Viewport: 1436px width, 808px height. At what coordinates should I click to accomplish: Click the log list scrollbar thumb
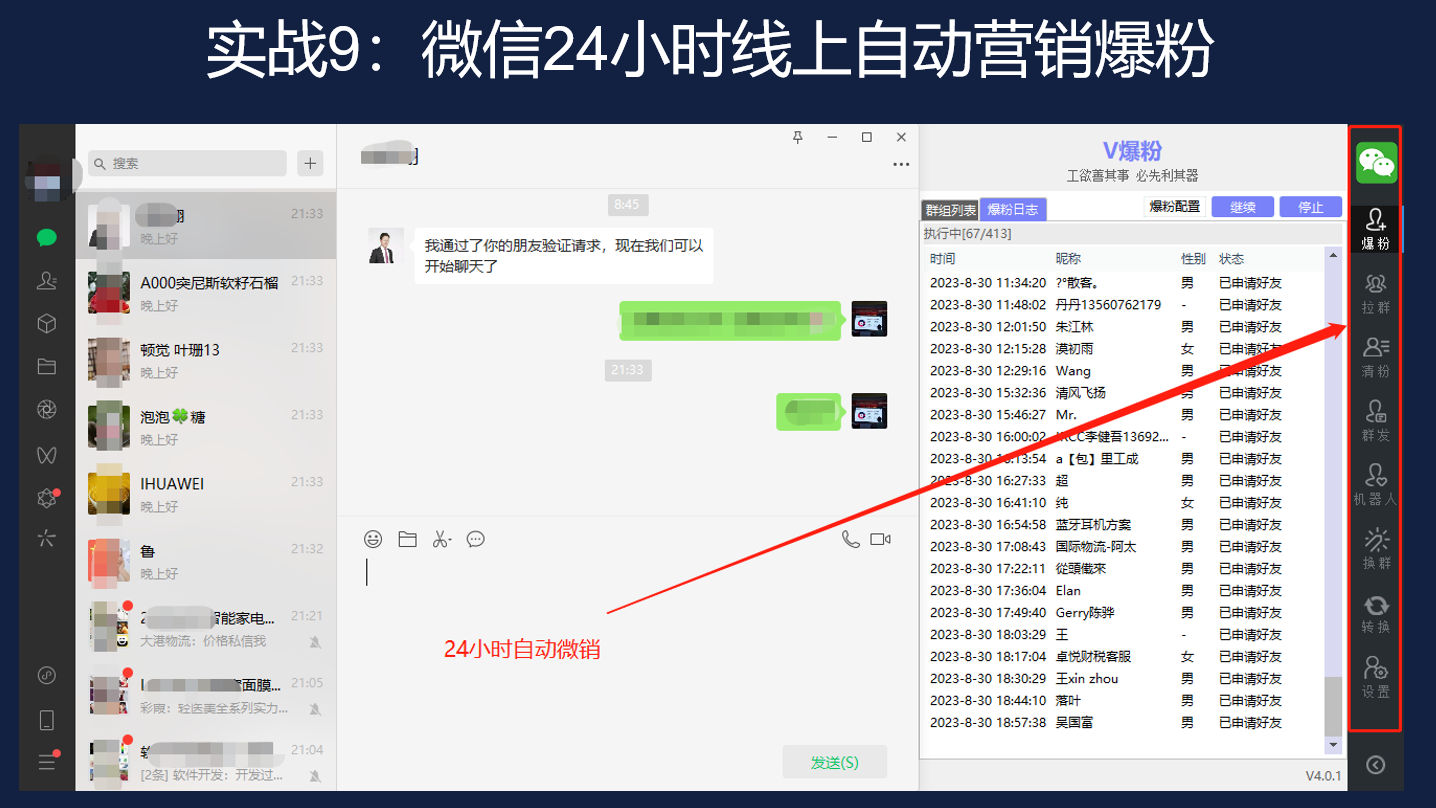click(1333, 705)
